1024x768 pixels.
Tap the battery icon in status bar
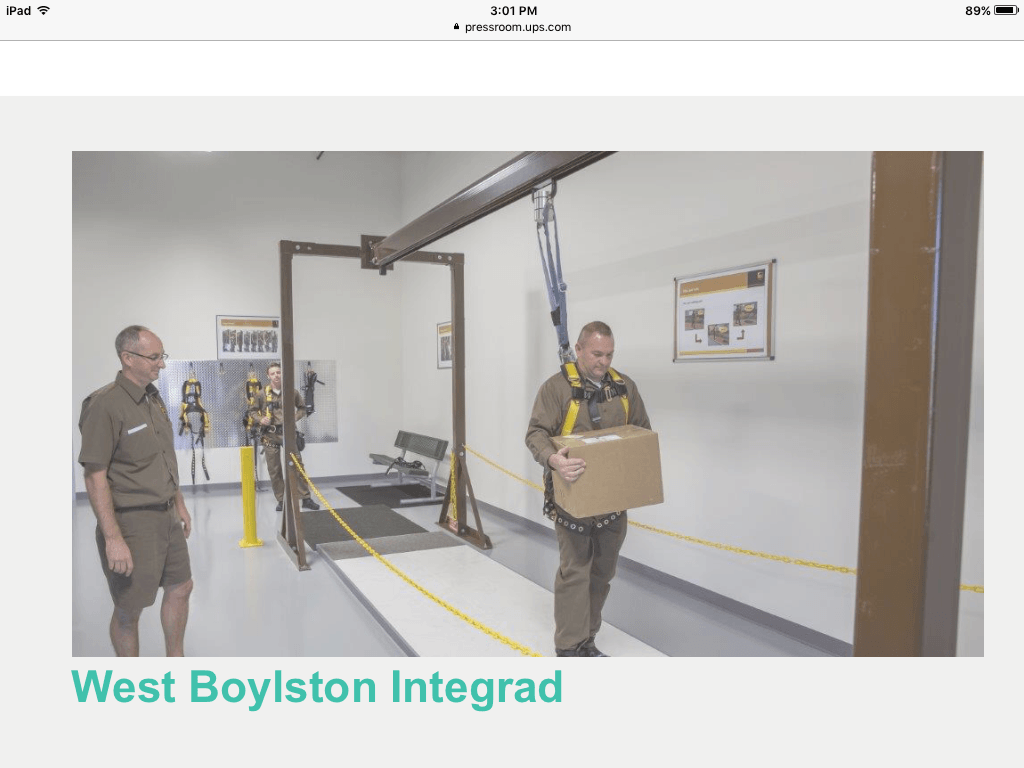(x=1006, y=10)
